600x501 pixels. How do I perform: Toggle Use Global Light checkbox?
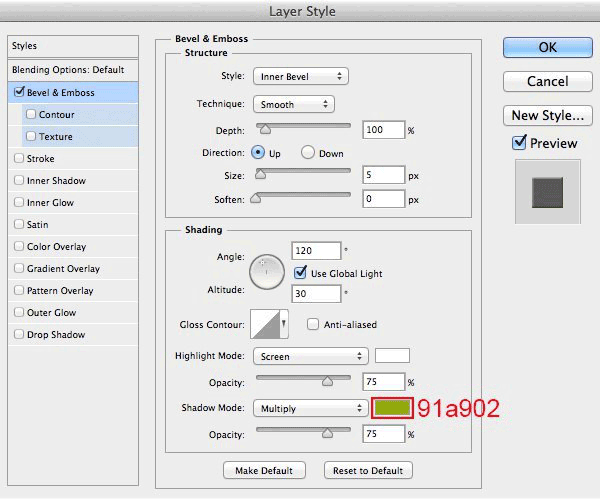click(x=300, y=273)
